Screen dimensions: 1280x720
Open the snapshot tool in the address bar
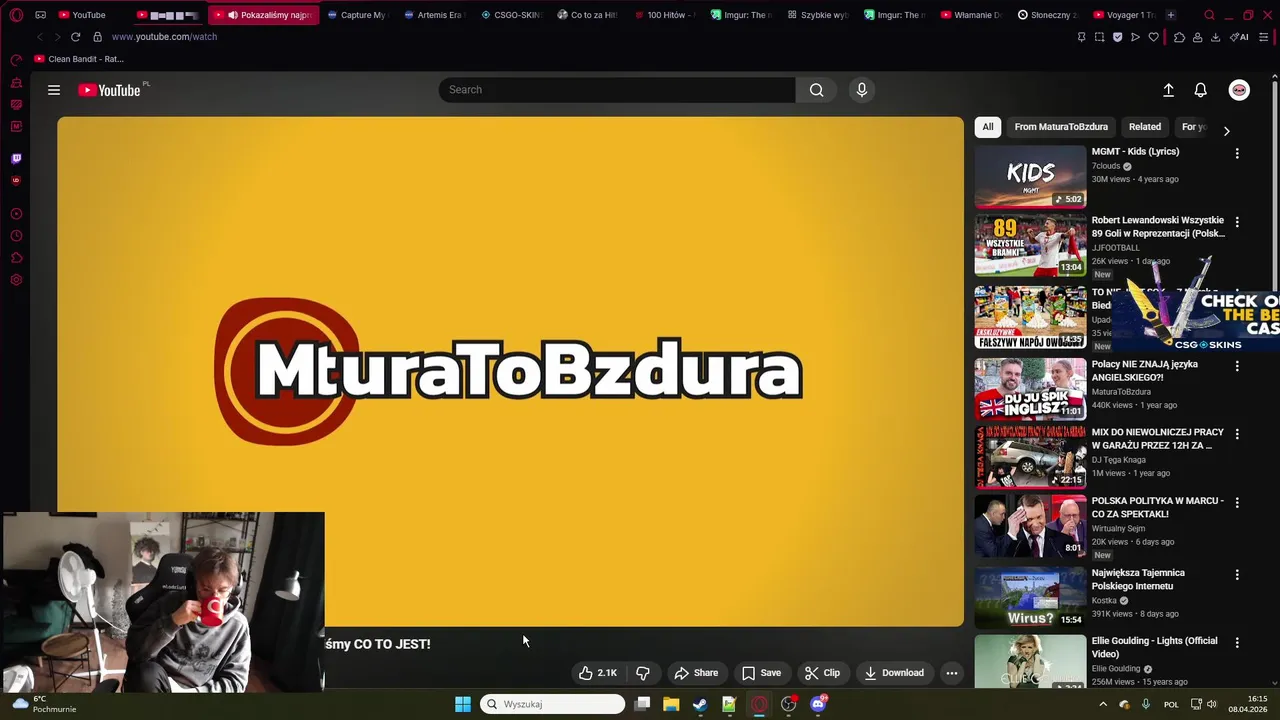pos(1099,37)
